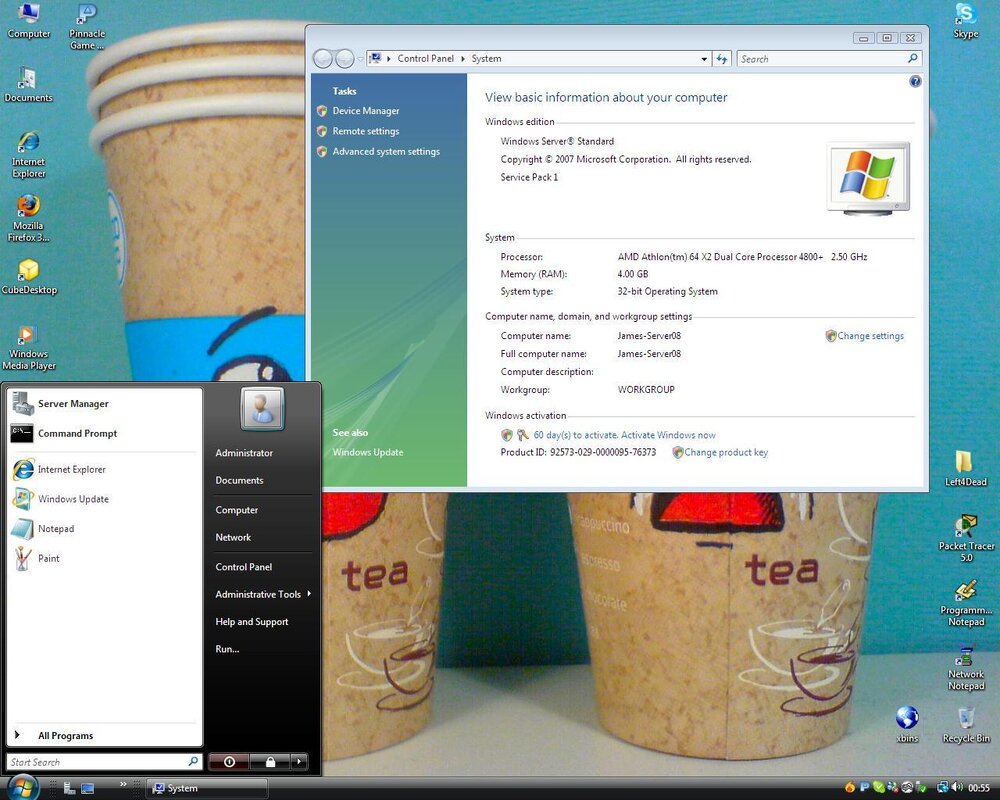This screenshot has height=800, width=1000.
Task: Click the Start orb button
Action: pyautogui.click(x=23, y=787)
